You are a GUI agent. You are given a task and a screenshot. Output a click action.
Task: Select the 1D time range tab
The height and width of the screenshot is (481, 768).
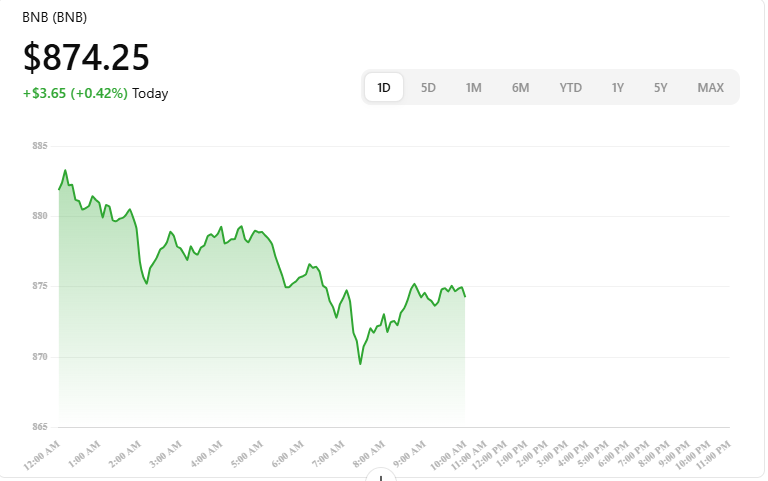(x=384, y=87)
